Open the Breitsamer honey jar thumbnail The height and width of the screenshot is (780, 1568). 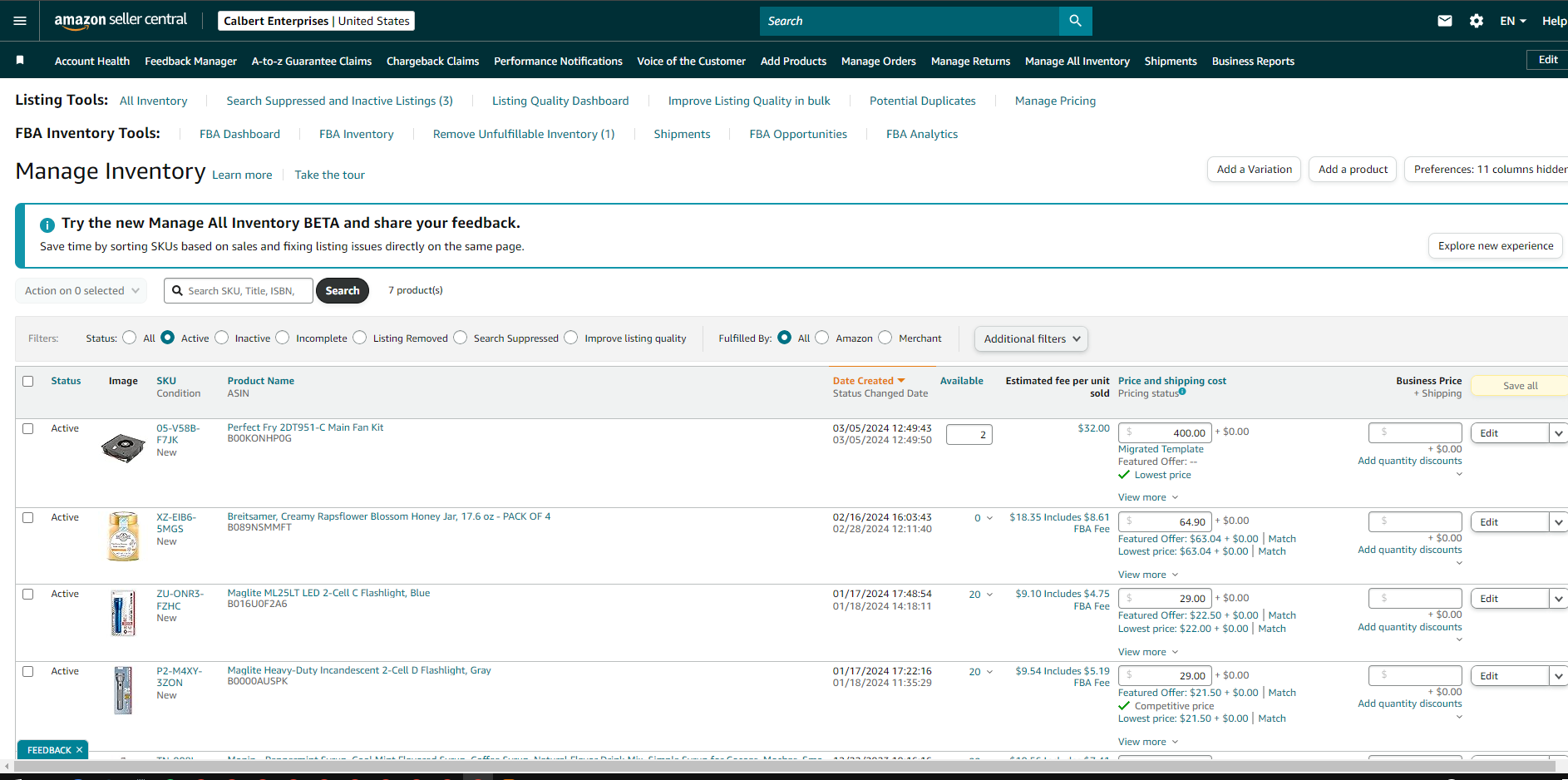tap(123, 536)
